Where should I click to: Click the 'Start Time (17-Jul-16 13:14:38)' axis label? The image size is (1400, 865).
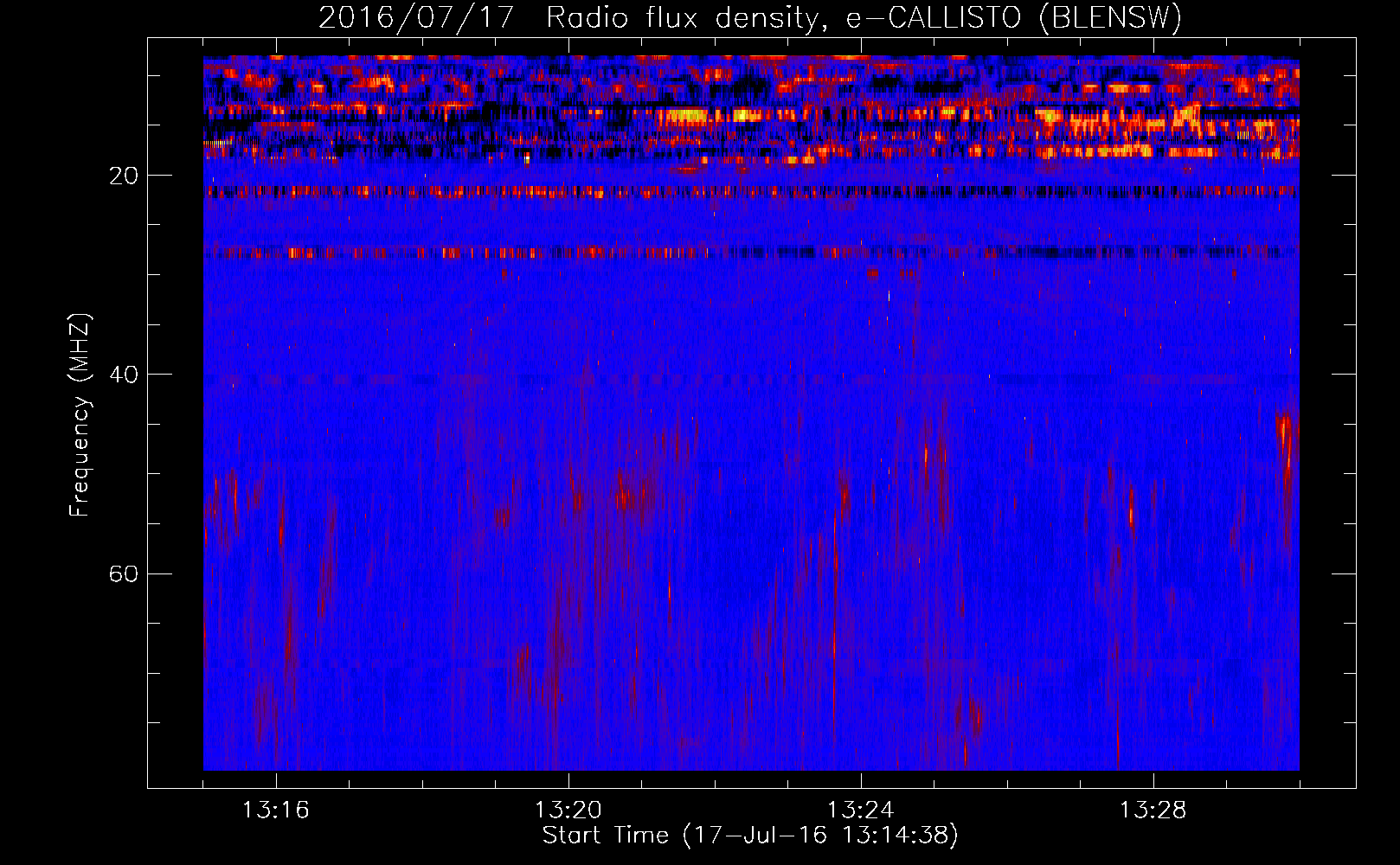point(750,836)
